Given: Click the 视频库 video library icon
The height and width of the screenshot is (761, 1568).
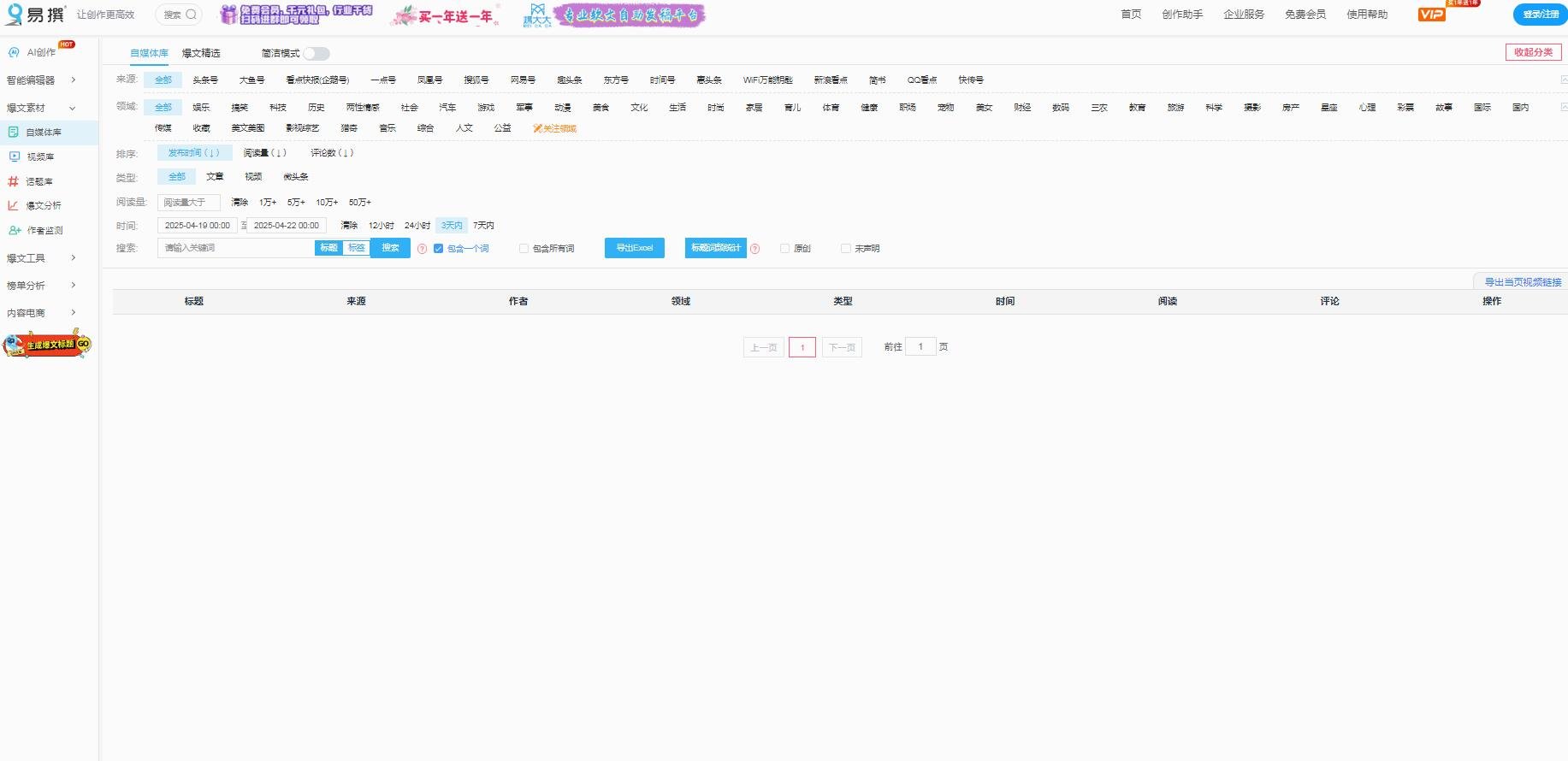Looking at the screenshot, I should pos(14,156).
